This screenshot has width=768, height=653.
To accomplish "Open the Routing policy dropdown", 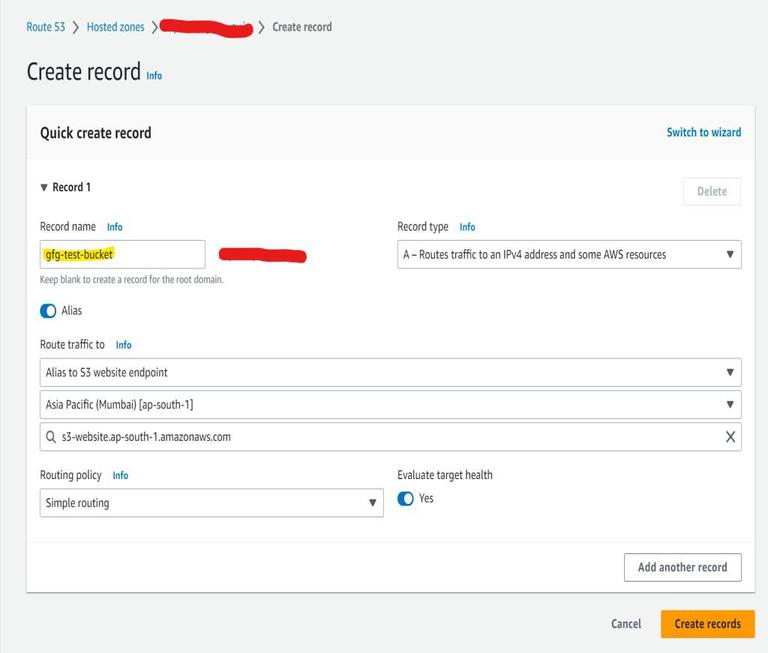I will [211, 503].
